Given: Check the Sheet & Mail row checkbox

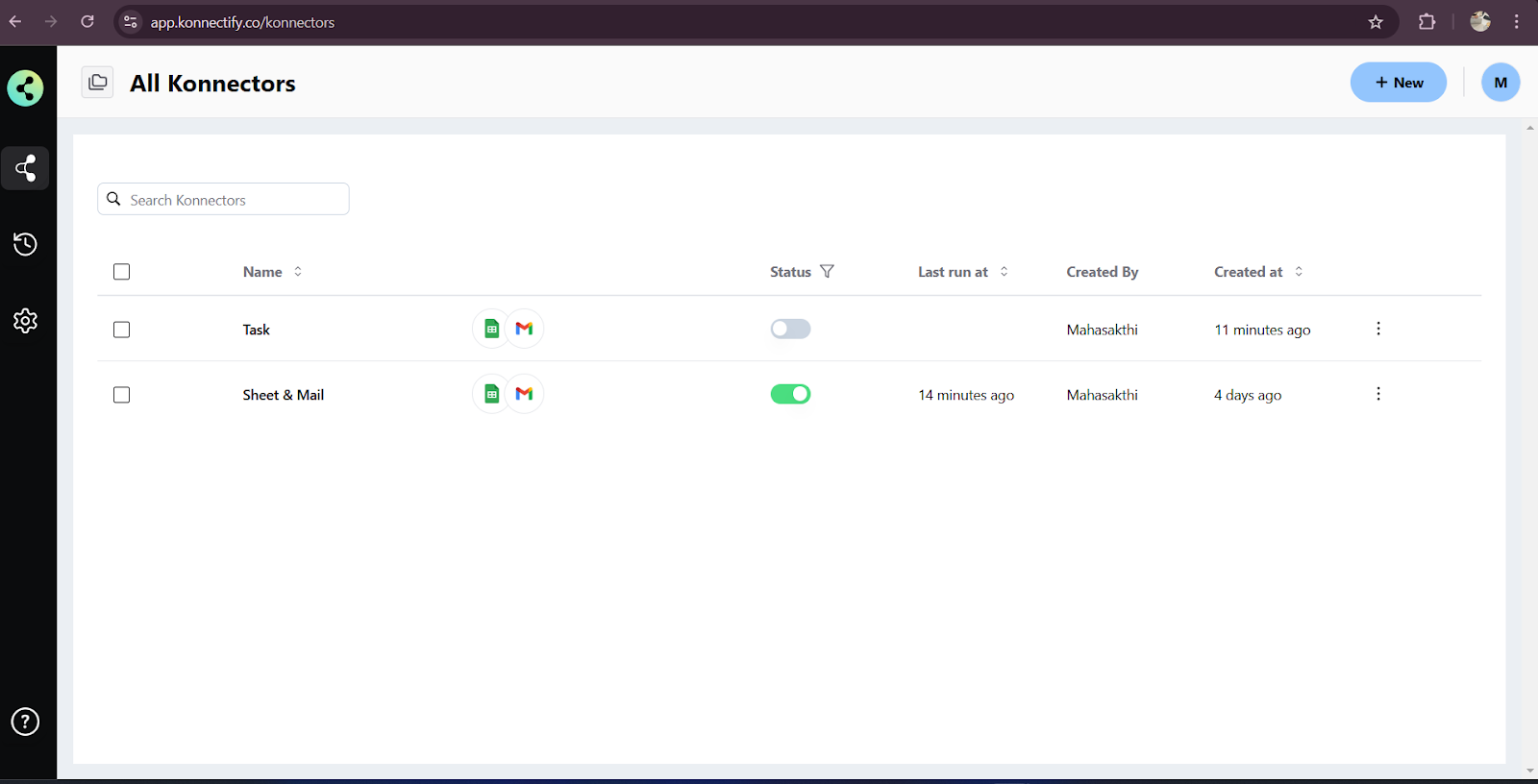Looking at the screenshot, I should point(121,395).
